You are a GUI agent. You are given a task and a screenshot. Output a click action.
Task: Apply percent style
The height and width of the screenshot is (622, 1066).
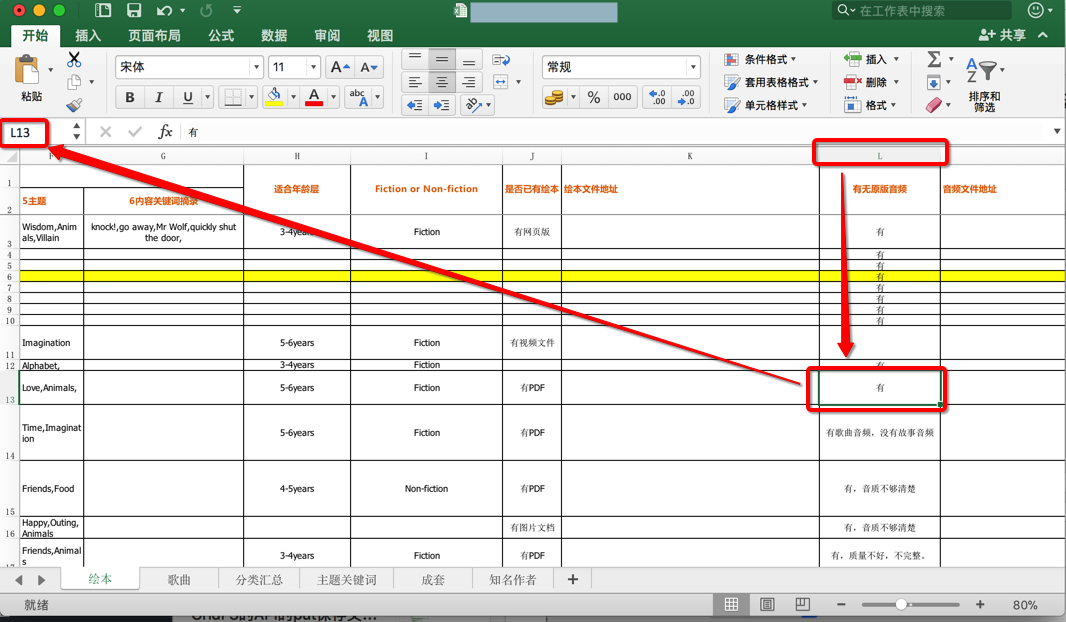[x=594, y=97]
